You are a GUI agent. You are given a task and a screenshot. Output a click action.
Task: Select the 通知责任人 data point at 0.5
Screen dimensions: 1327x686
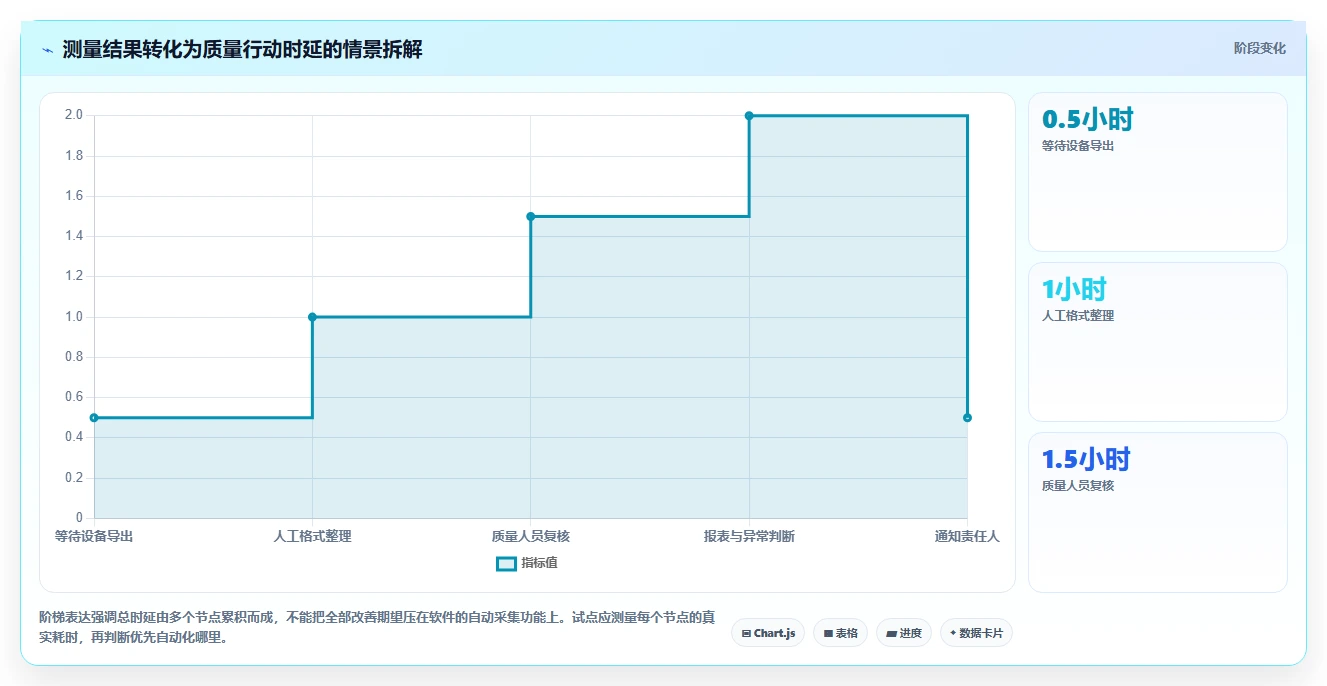pyautogui.click(x=967, y=418)
